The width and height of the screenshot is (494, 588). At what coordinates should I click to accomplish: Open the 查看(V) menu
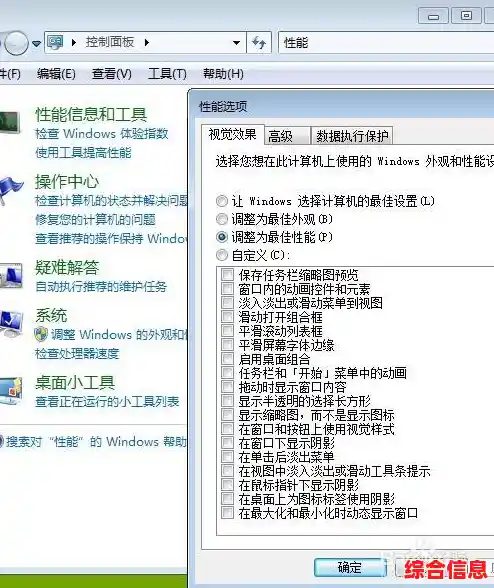(111, 74)
